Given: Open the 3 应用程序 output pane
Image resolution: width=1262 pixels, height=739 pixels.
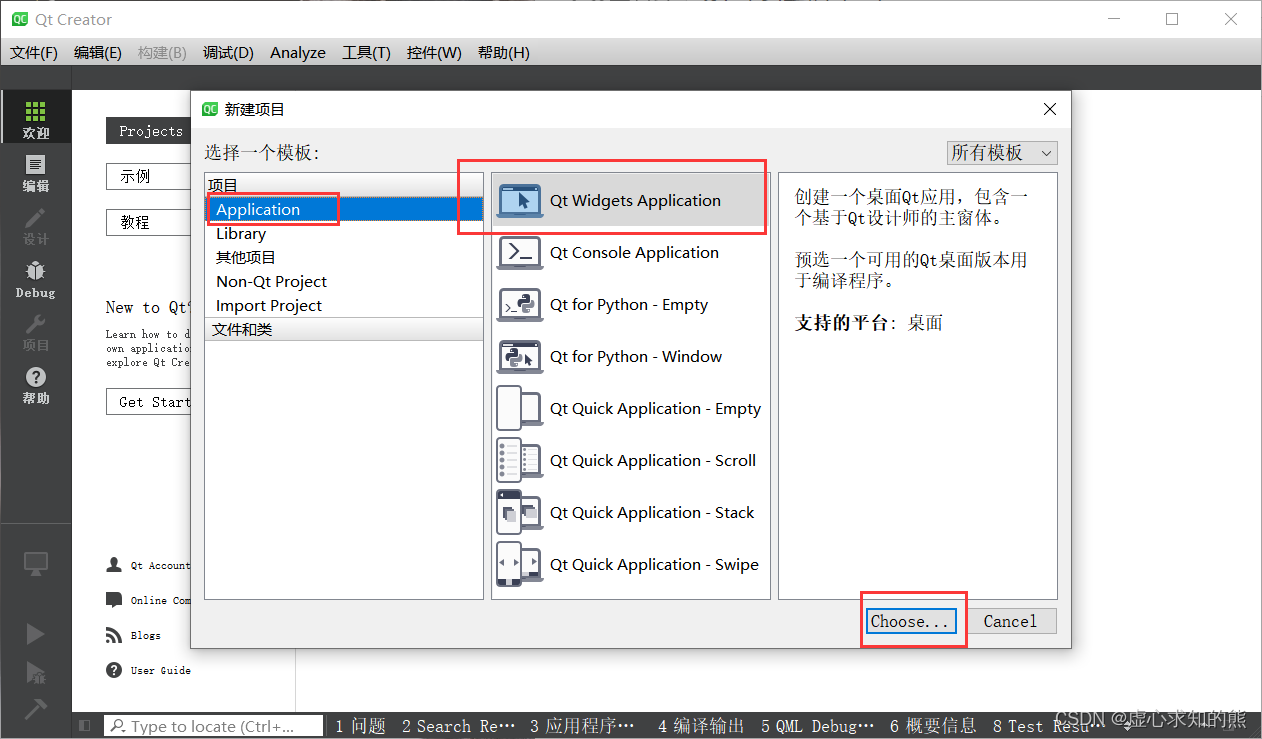Looking at the screenshot, I should 582,726.
